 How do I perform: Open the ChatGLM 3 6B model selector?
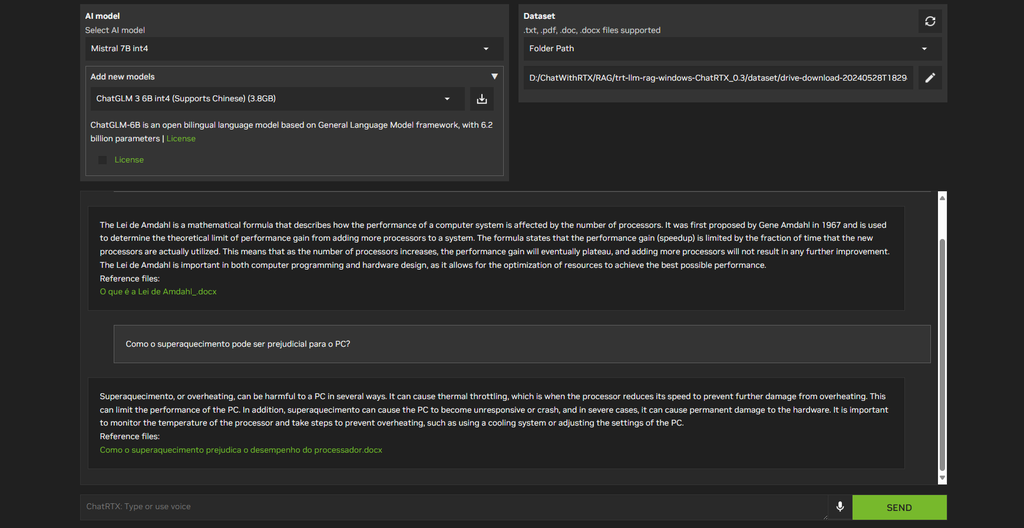pyautogui.click(x=275, y=99)
